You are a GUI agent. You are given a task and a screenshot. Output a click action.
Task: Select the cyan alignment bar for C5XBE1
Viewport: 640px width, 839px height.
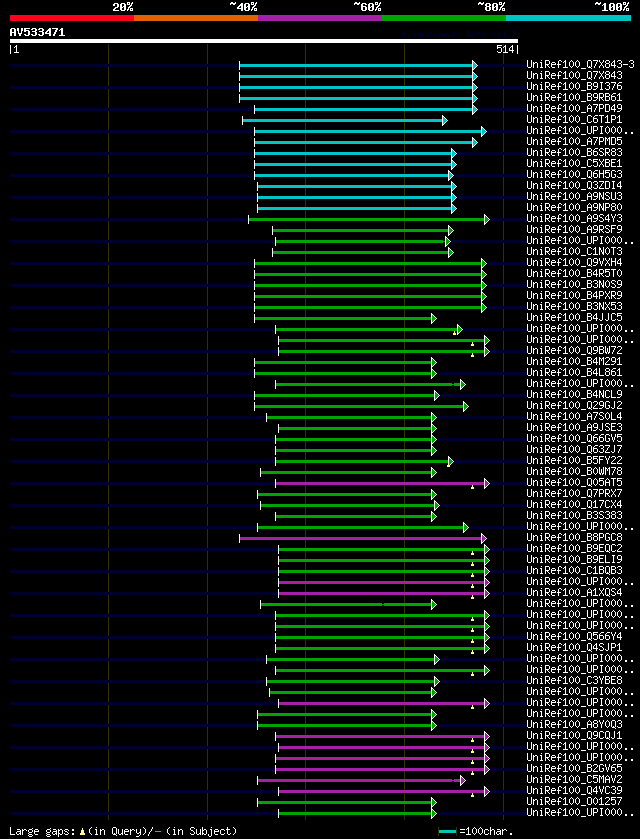point(355,164)
